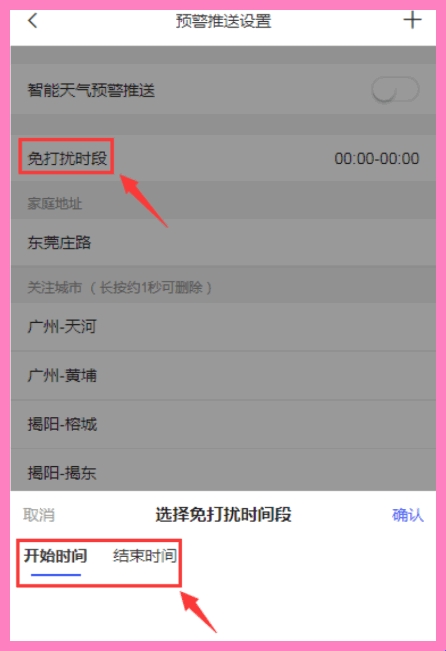Select the 揭阳-榕城 city entry
446x651 pixels.
pos(223,424)
